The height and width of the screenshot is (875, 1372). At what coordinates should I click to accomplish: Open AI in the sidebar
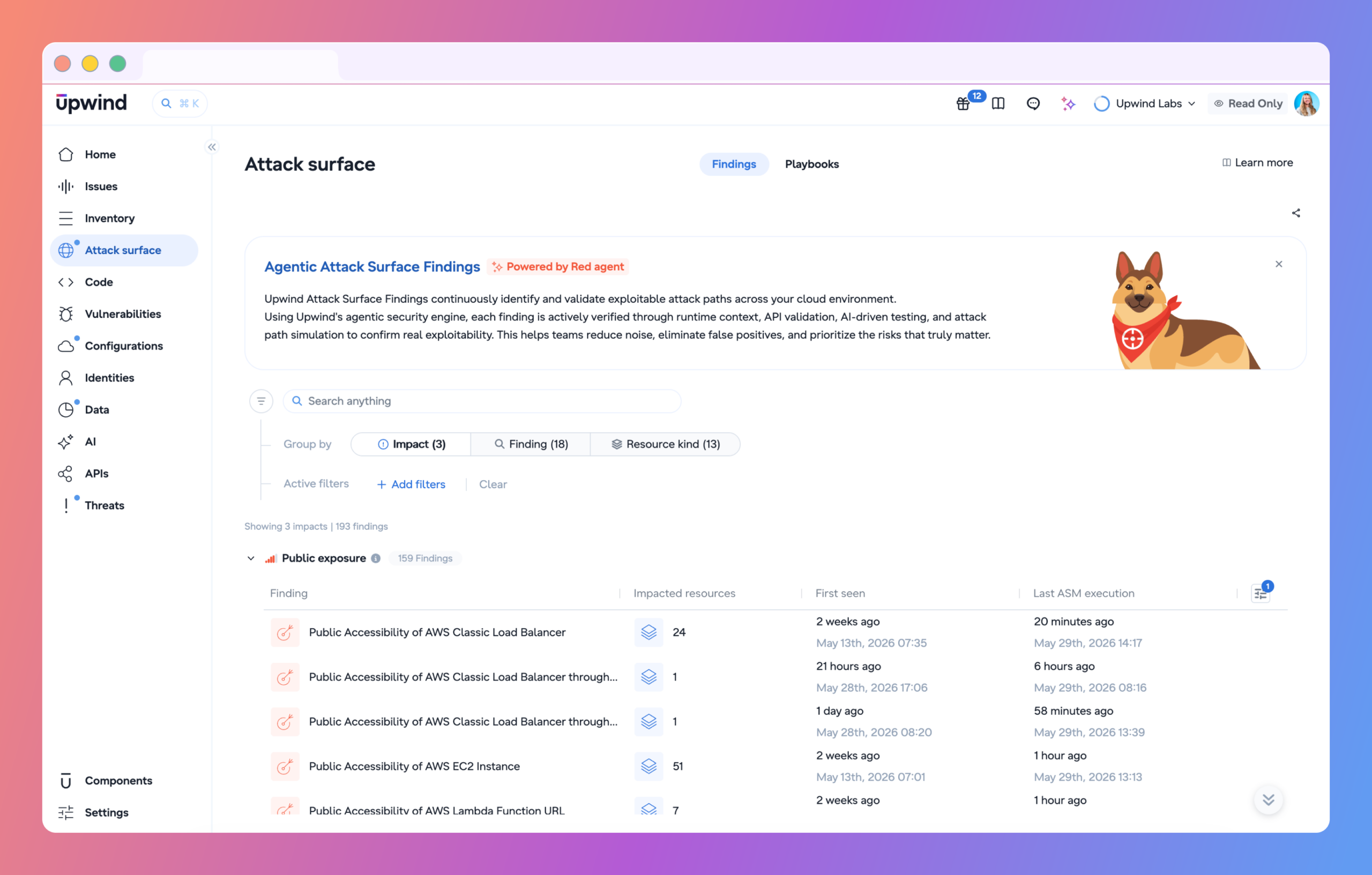pos(124,442)
